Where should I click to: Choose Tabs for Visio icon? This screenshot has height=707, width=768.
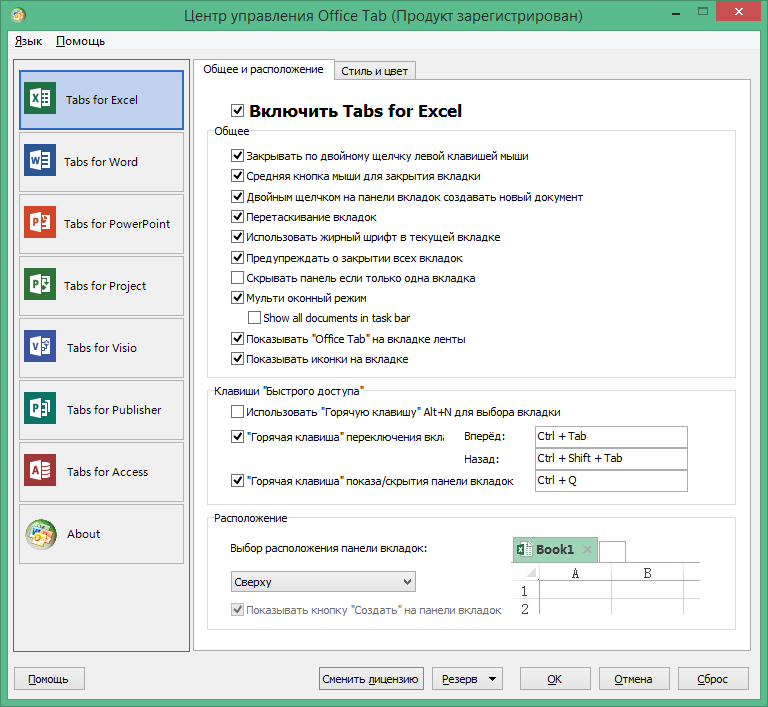[42, 348]
